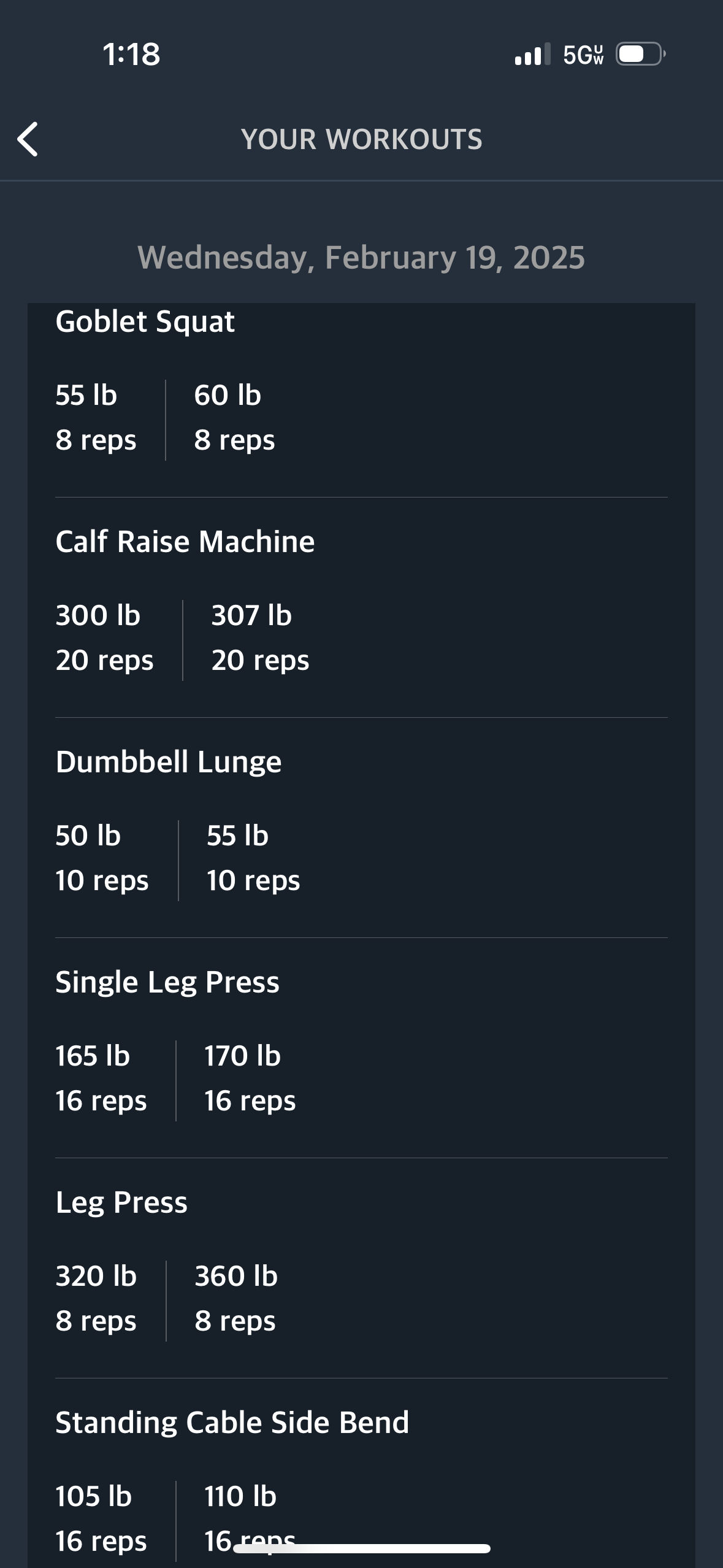The width and height of the screenshot is (723, 1568).
Task: Open the Leg Press exercise title
Action: click(x=121, y=1202)
